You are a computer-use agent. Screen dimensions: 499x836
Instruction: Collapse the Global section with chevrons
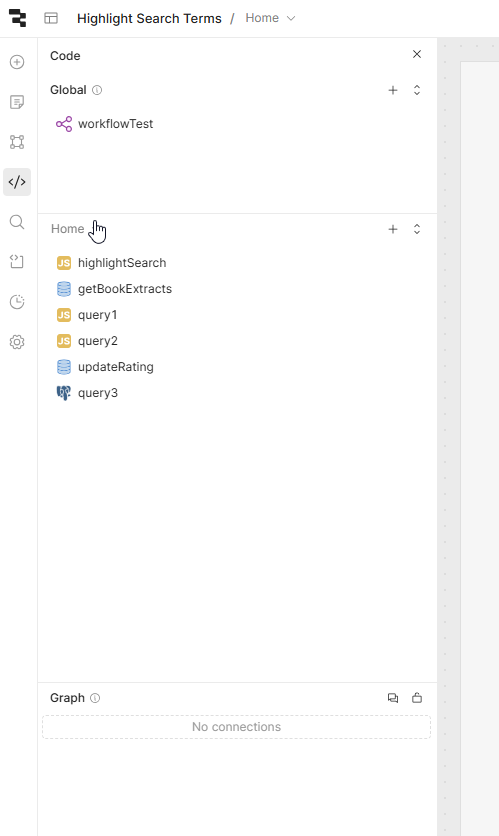417,90
